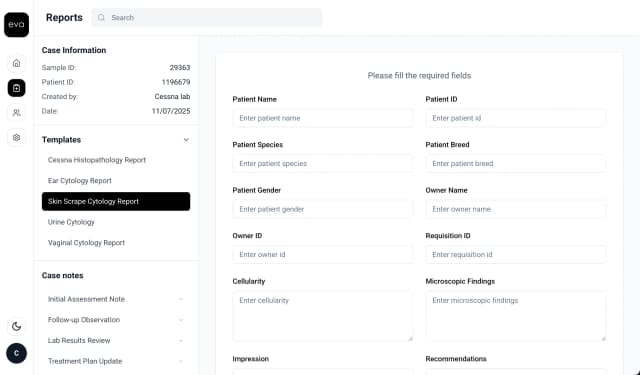Image resolution: width=640 pixels, height=375 pixels.
Task: Open the Settings gear icon in sidebar
Action: pyautogui.click(x=16, y=138)
